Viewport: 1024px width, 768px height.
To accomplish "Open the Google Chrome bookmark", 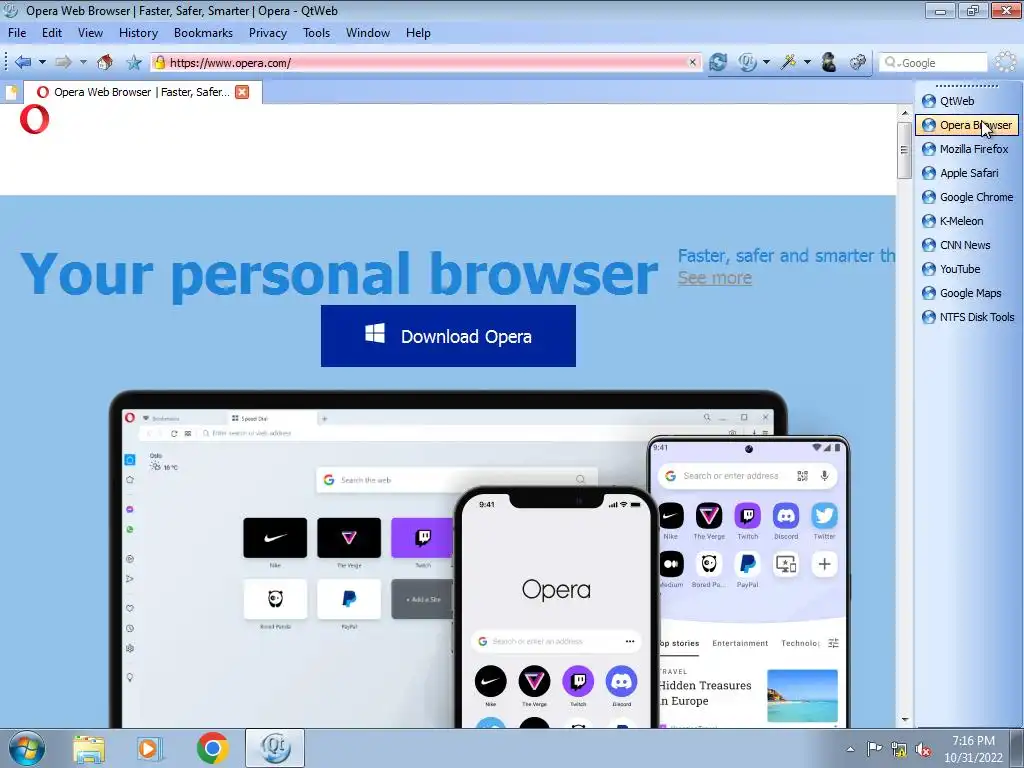I will [967, 197].
